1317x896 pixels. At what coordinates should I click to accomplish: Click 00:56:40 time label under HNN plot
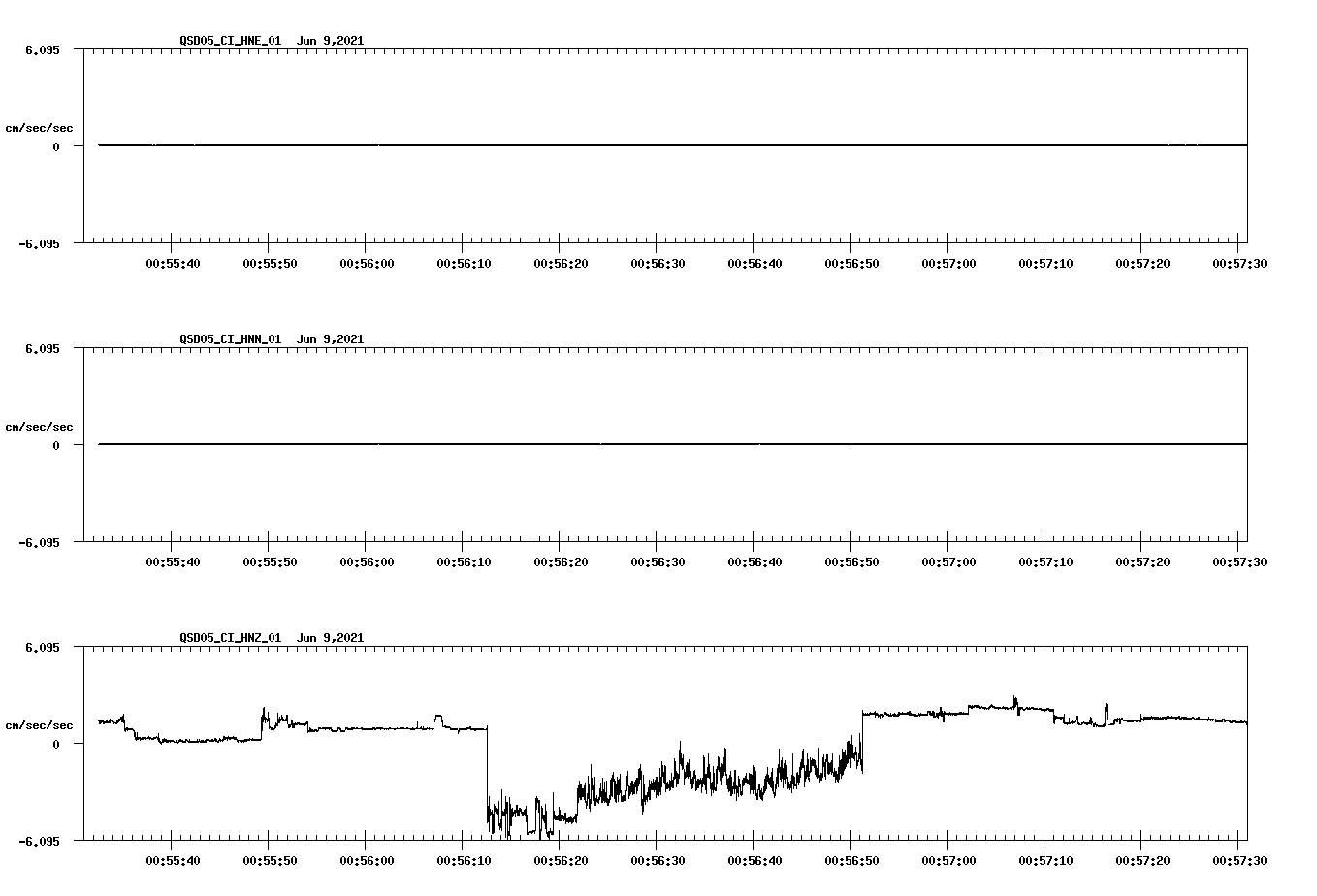pos(755,562)
